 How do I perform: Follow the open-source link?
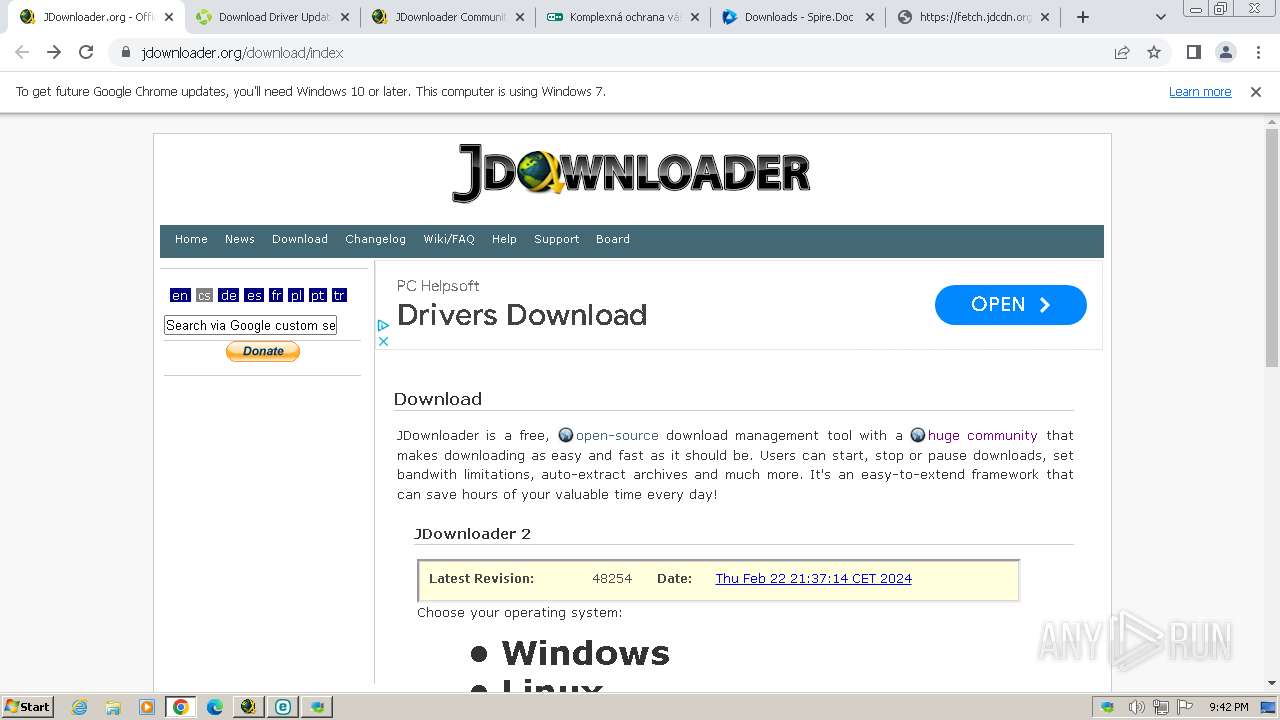click(617, 435)
